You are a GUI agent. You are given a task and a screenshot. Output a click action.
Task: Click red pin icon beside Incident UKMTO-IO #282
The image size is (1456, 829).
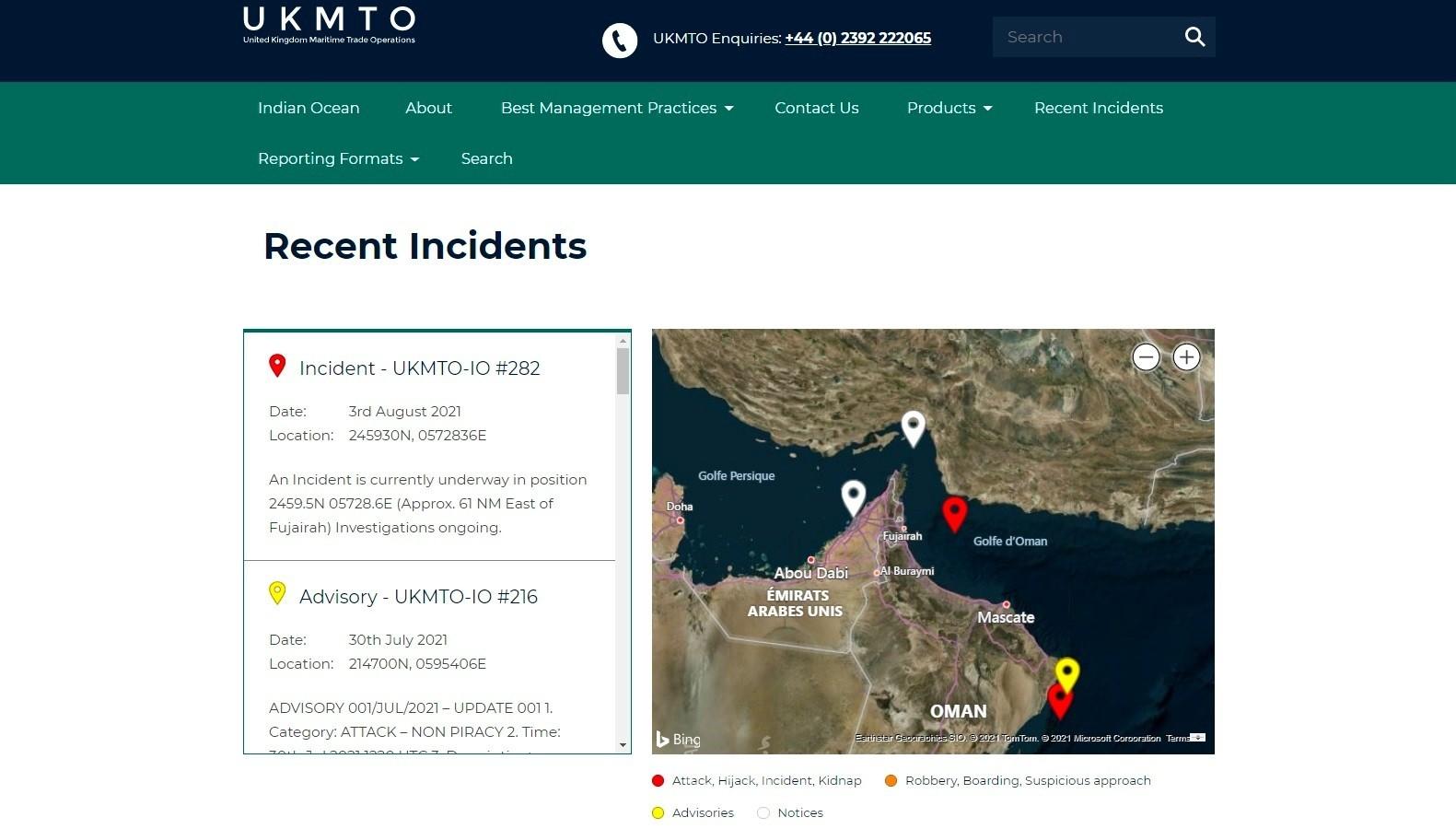point(277,366)
